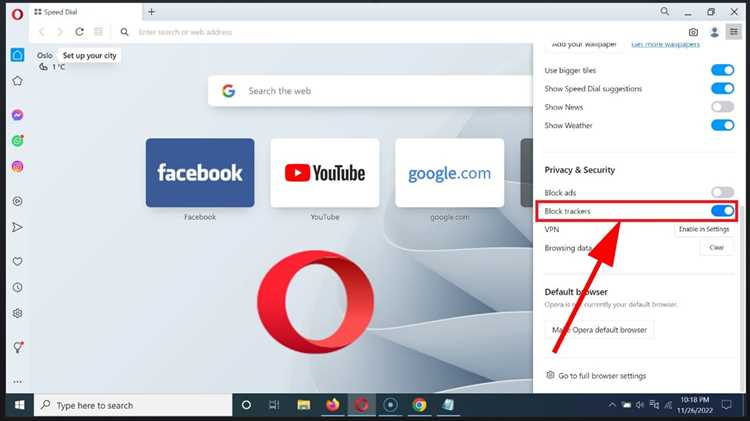Open My Flow arrow icon in sidebar
Image resolution: width=750 pixels, height=421 pixels.
click(17, 227)
